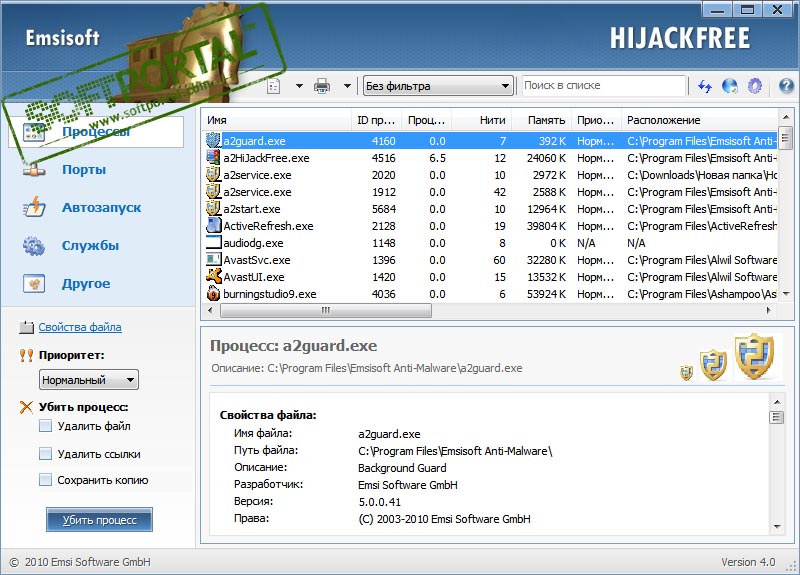Open settings via the gear icon

(755, 86)
